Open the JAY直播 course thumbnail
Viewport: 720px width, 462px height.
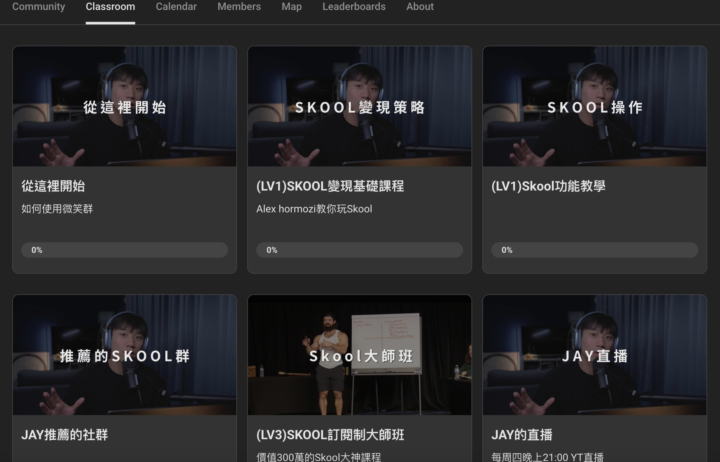[595, 355]
